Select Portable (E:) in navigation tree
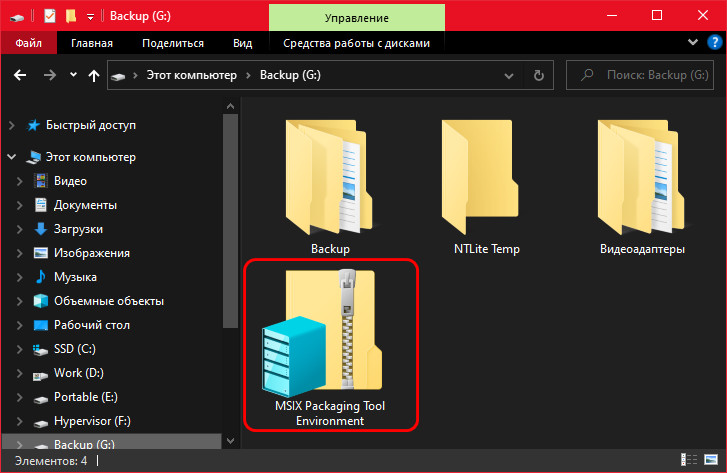 (86, 397)
